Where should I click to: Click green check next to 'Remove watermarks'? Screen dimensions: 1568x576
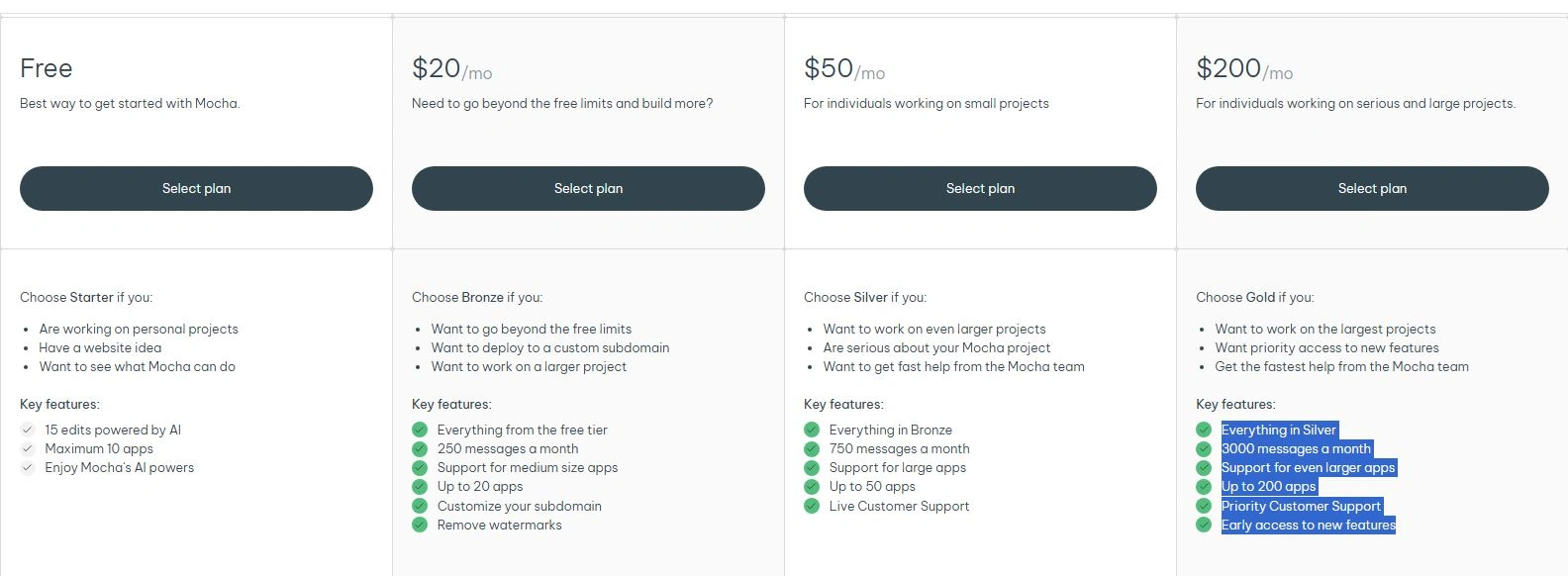[x=420, y=525]
